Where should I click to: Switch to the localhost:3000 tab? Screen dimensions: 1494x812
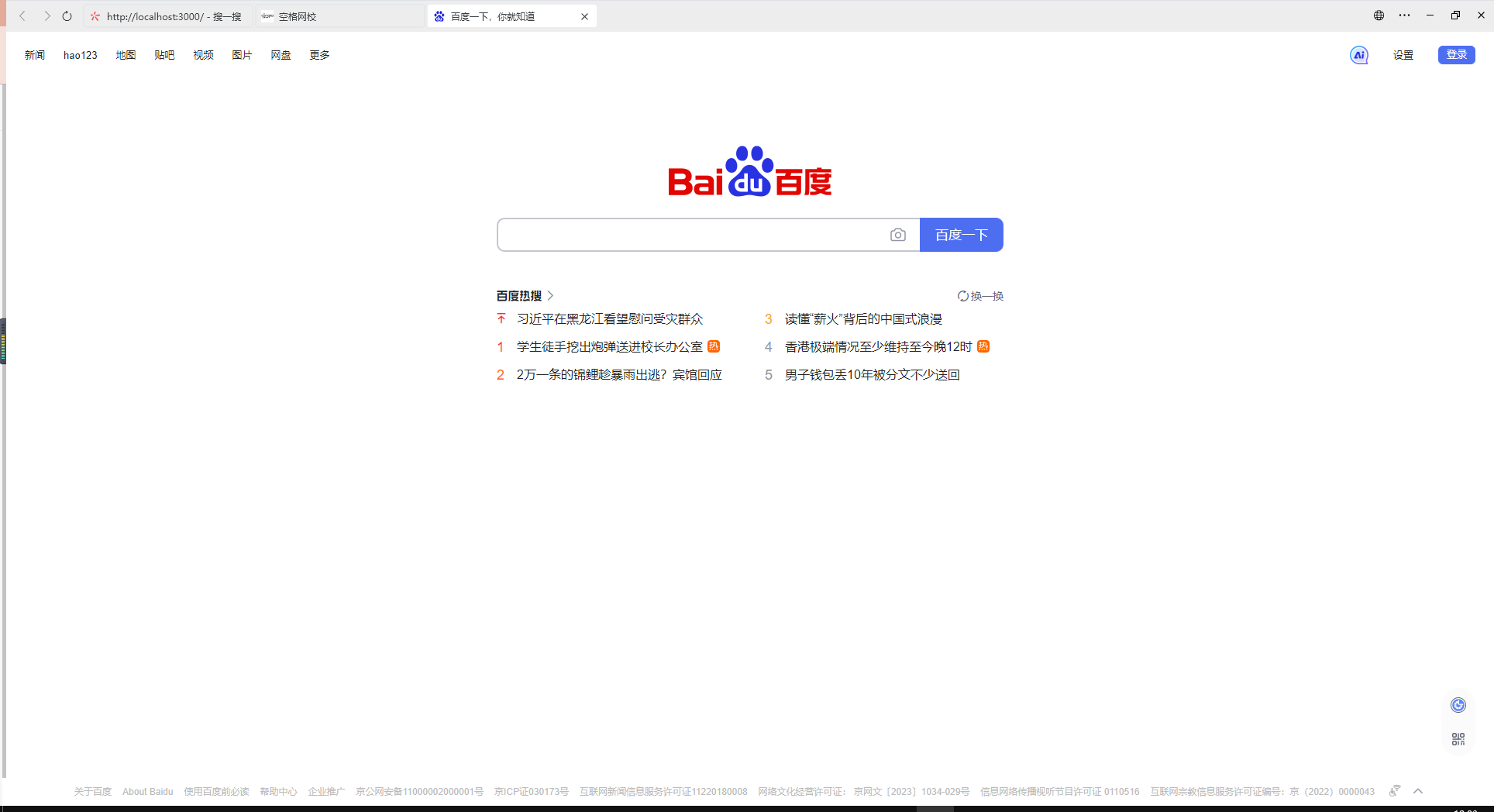click(167, 16)
